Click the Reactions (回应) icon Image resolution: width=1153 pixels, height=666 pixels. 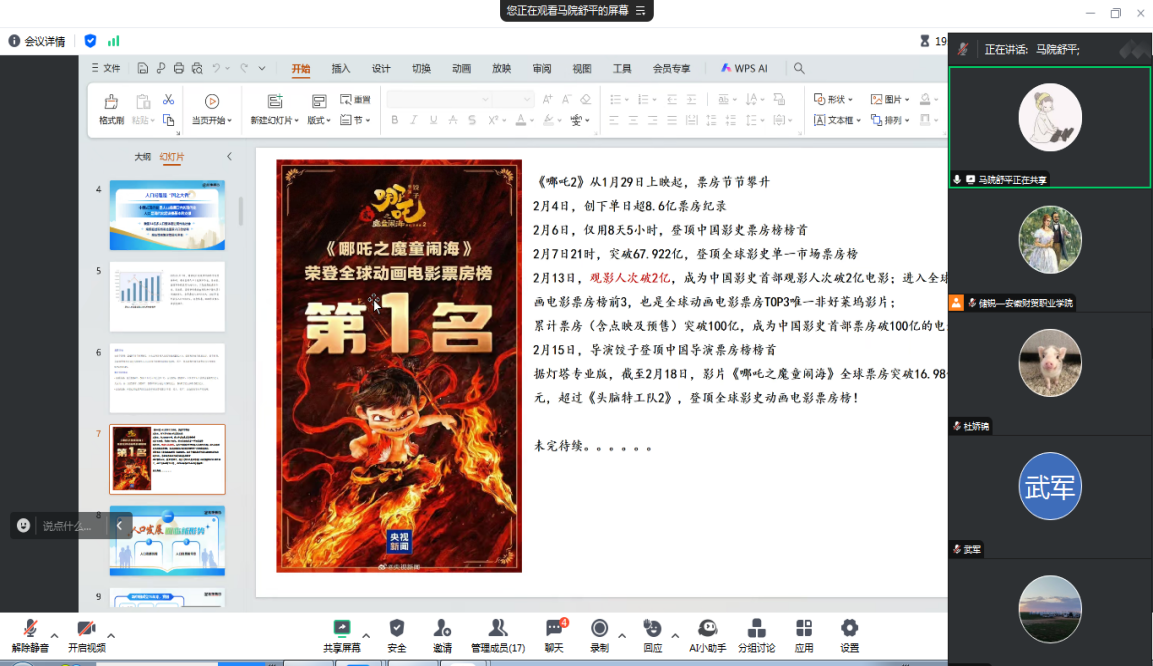pos(652,634)
